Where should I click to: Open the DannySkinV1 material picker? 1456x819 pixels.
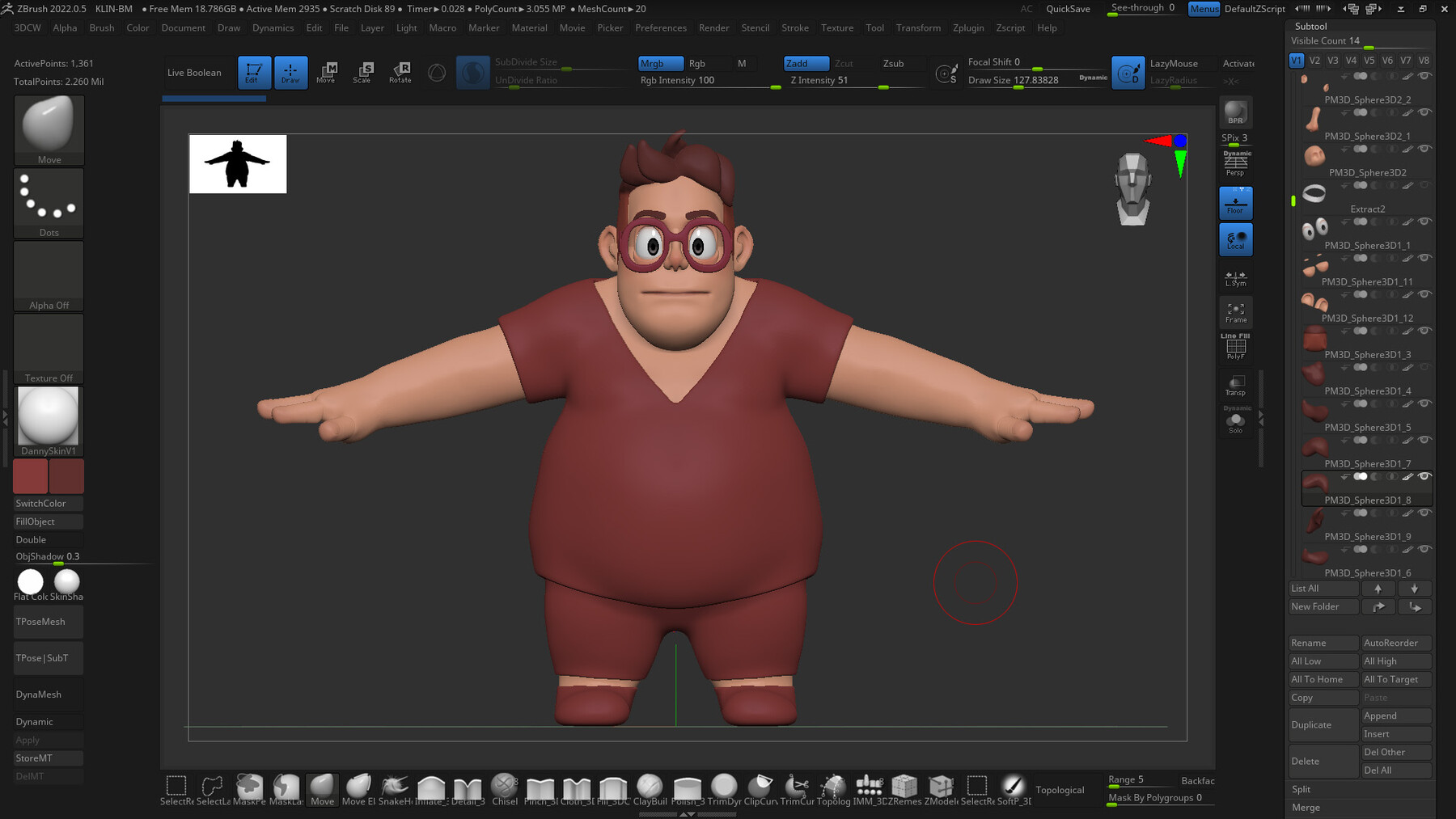pyautogui.click(x=49, y=421)
